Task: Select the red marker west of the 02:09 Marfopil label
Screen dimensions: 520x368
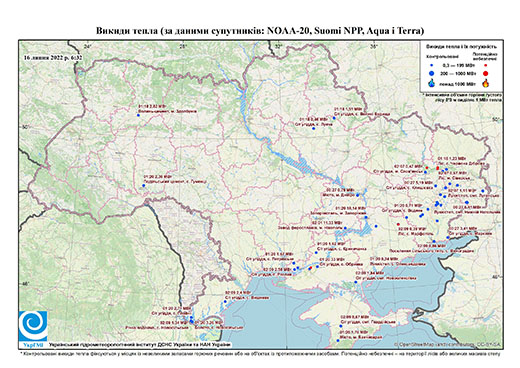Action: click(x=398, y=224)
